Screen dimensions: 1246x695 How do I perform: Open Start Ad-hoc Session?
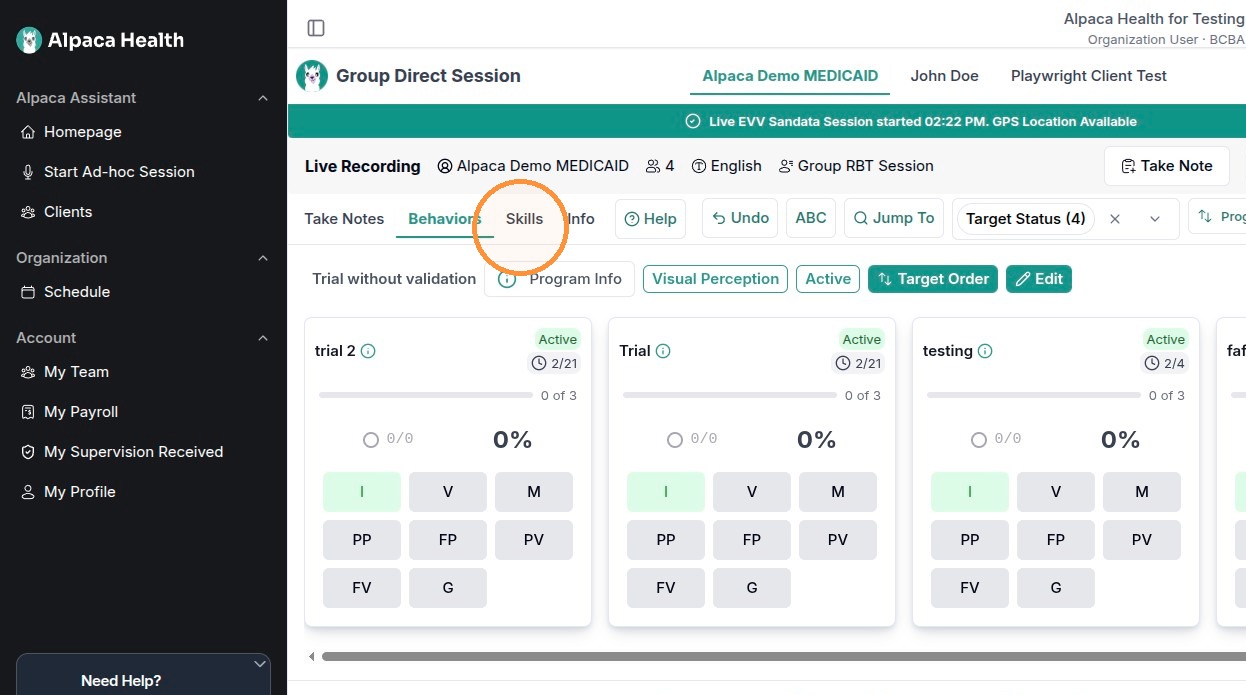click(x=119, y=172)
